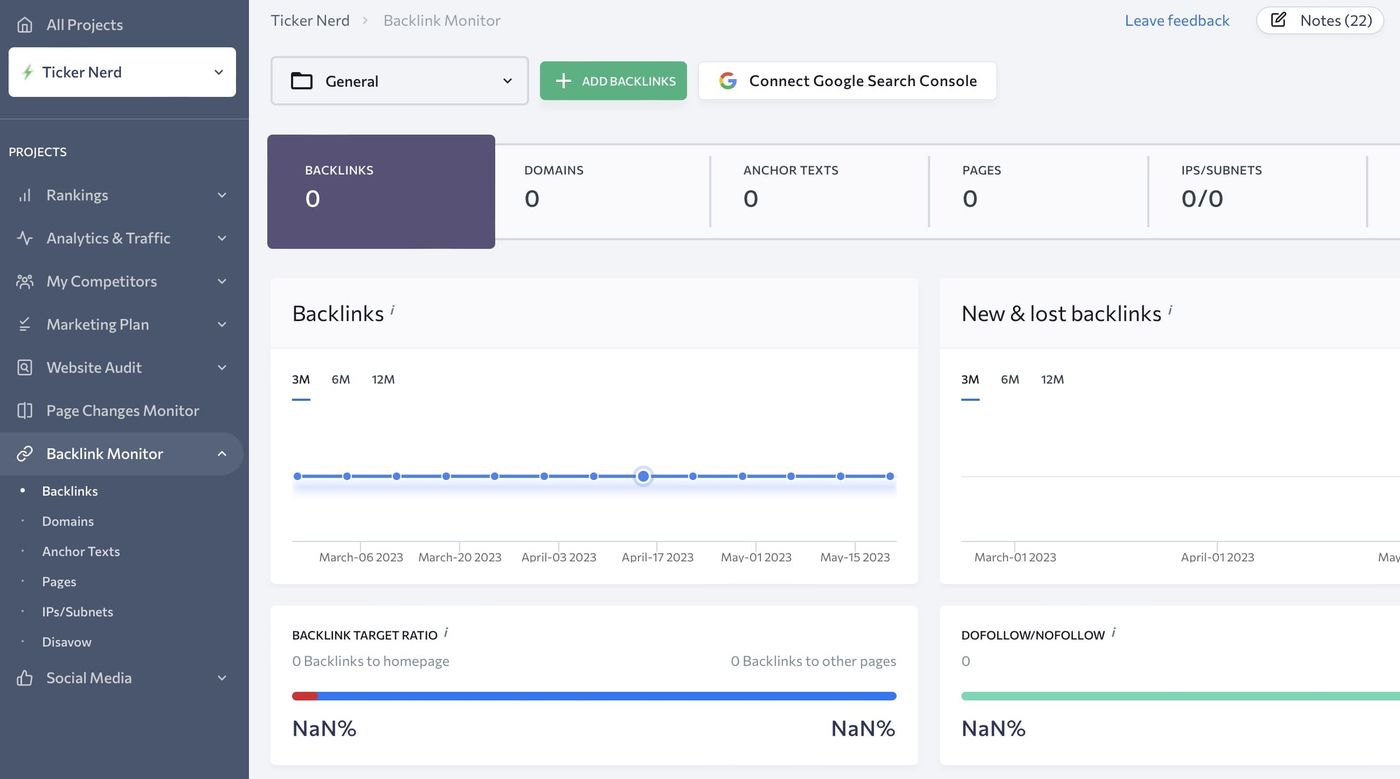Select 12M range in Backlinks chart
The height and width of the screenshot is (779, 1400).
[x=383, y=379]
